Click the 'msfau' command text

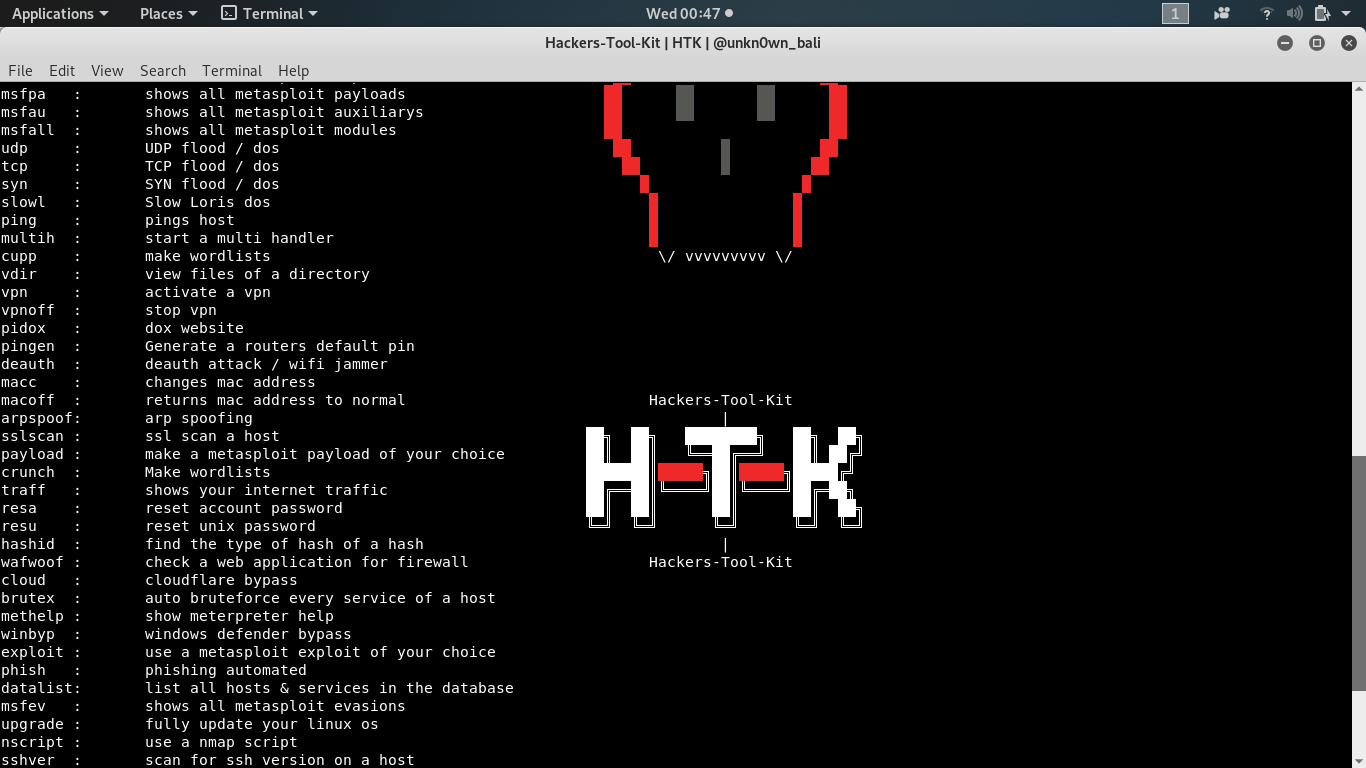[x=24, y=112]
